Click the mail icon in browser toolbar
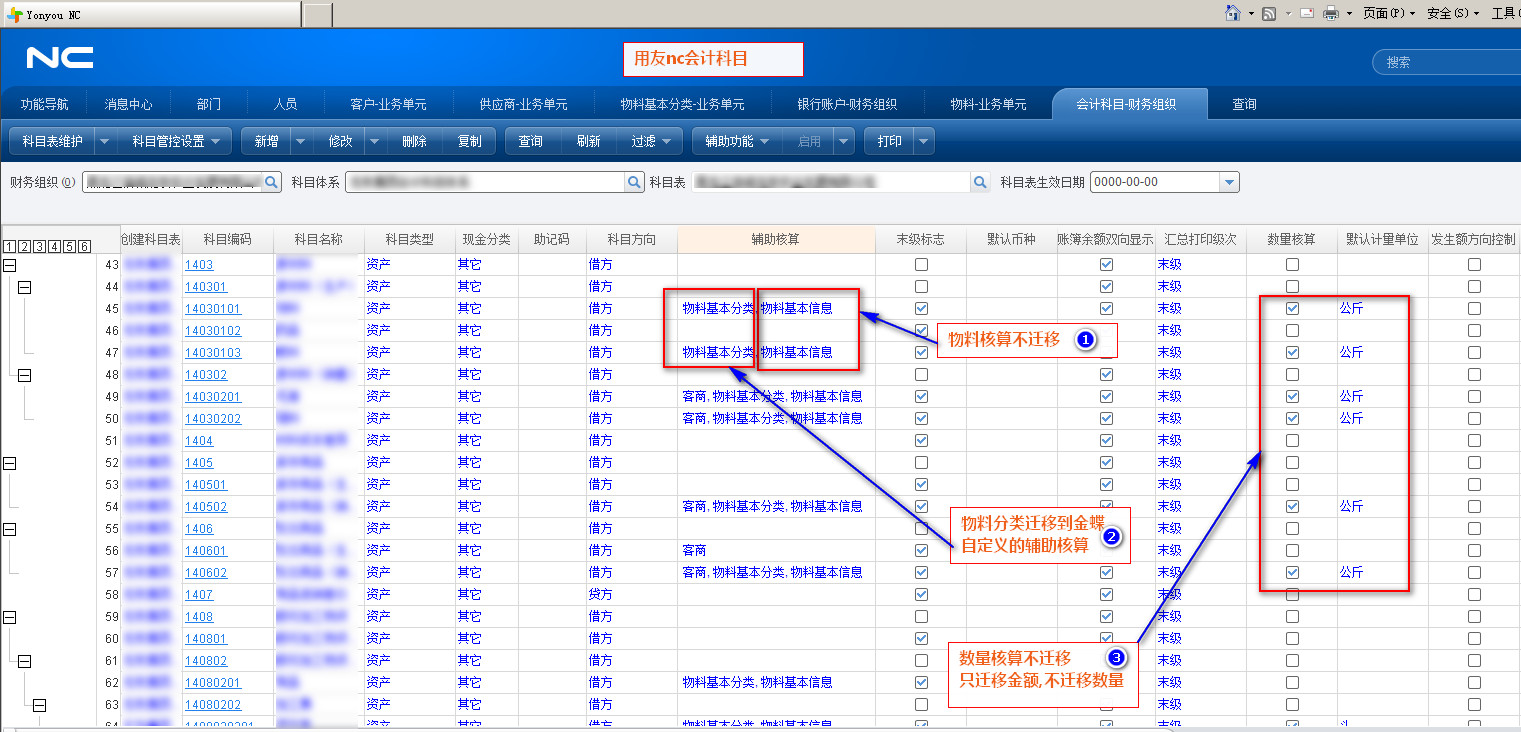This screenshot has width=1521, height=732. coord(1306,13)
